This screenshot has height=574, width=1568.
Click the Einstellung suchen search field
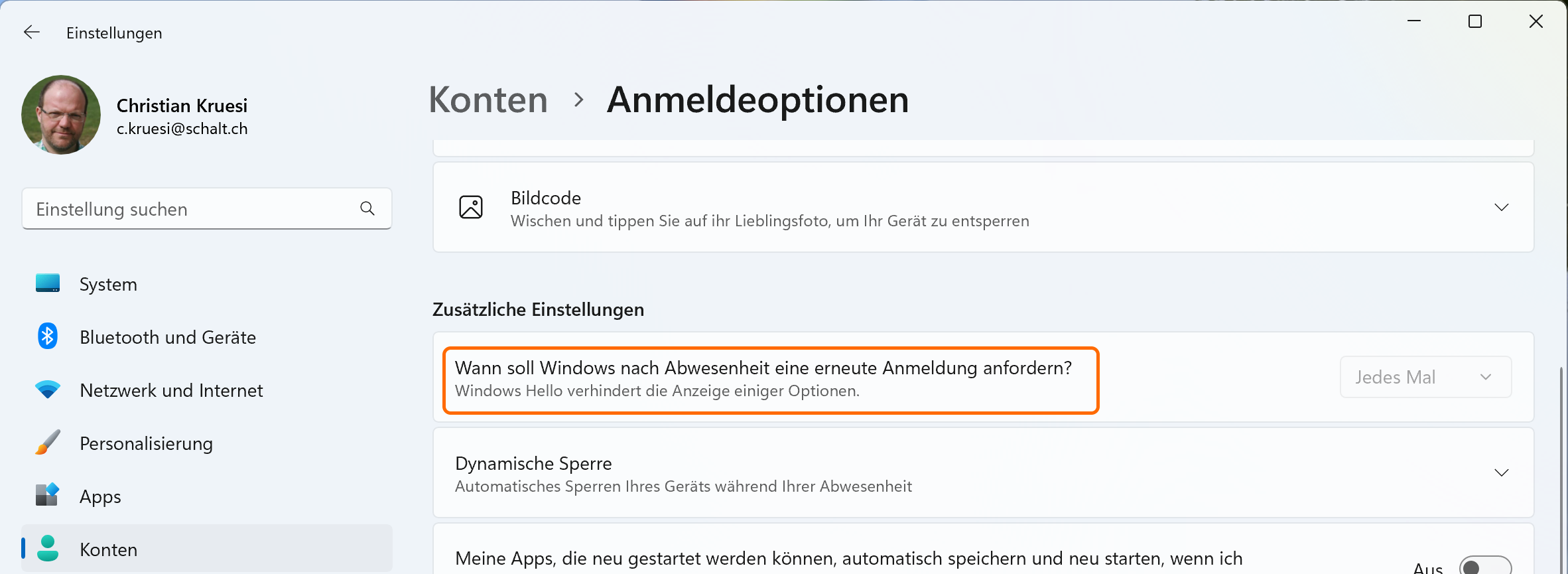[x=192, y=209]
